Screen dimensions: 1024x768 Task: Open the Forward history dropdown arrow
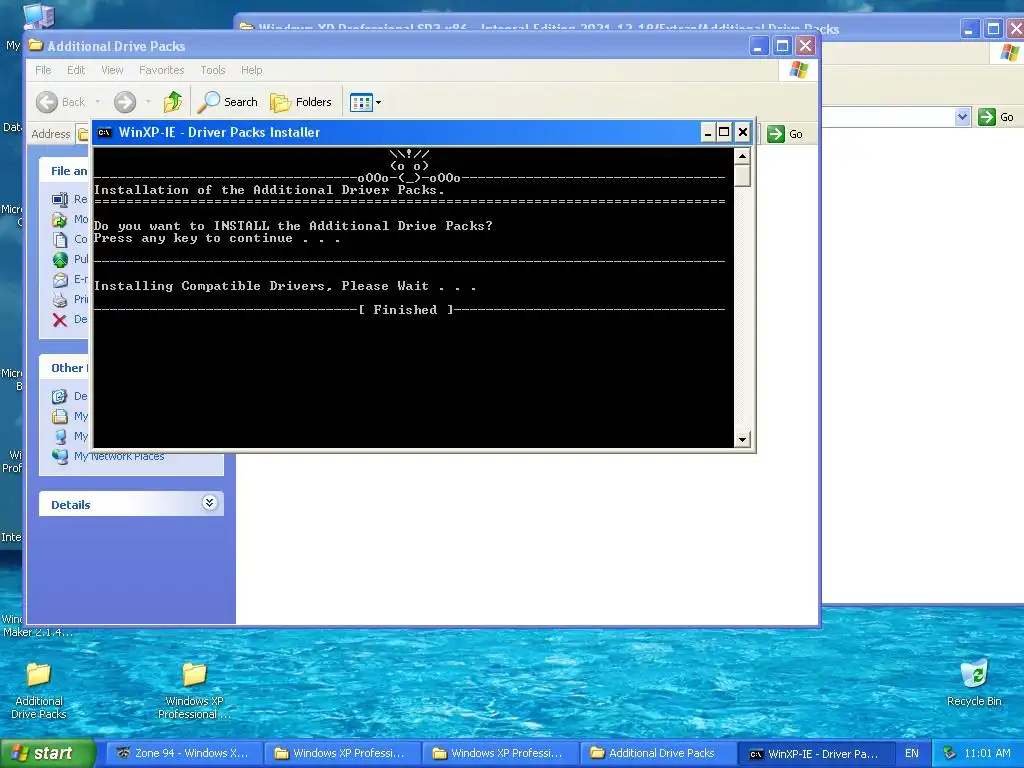(x=148, y=102)
